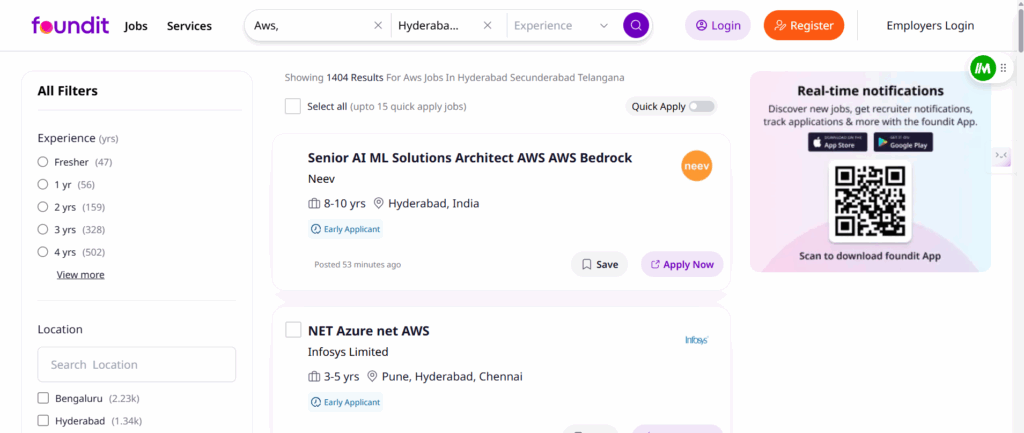Click the Google Play download badge
This screenshot has width=1024, height=433.
coord(903,142)
